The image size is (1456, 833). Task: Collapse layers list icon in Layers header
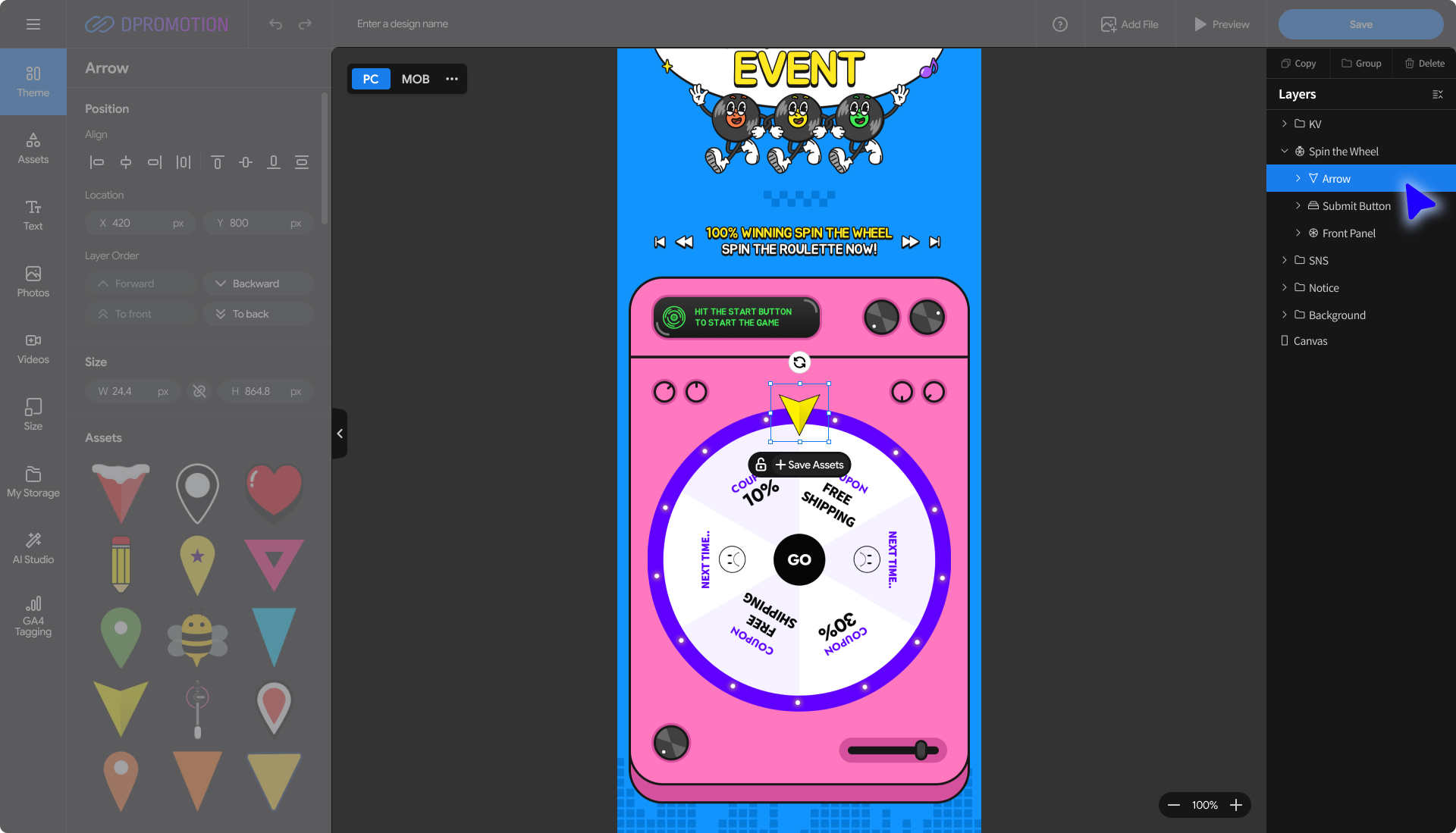(1437, 95)
